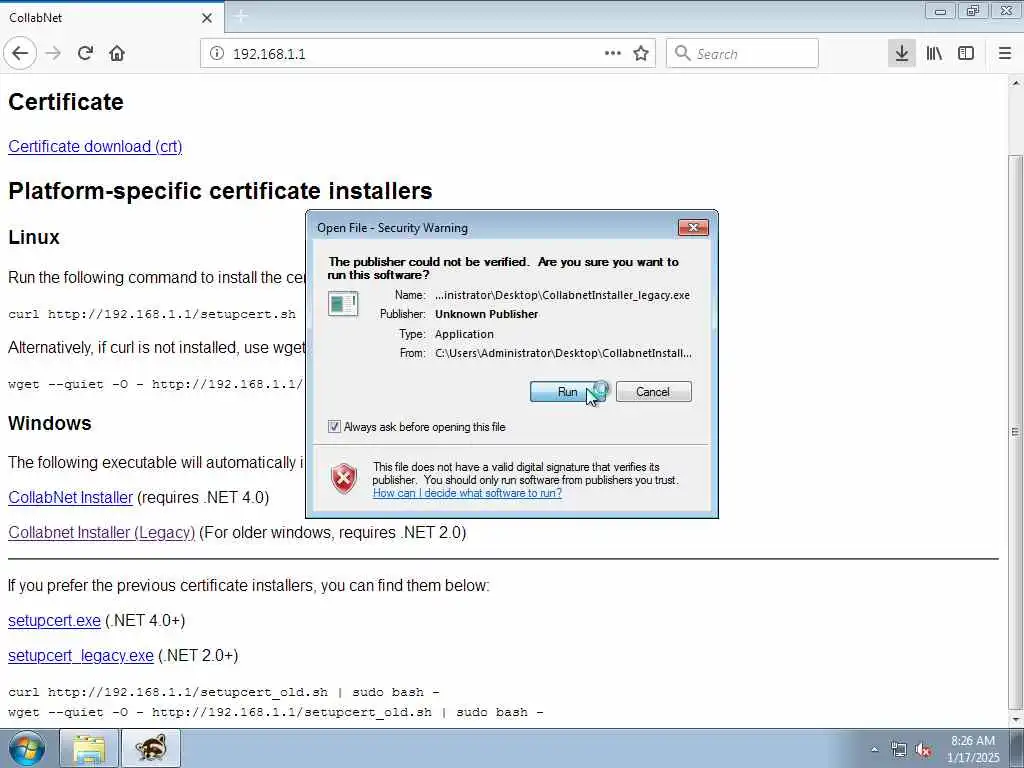Download the CollabNet Installer link
Image resolution: width=1024 pixels, height=768 pixels.
point(71,498)
